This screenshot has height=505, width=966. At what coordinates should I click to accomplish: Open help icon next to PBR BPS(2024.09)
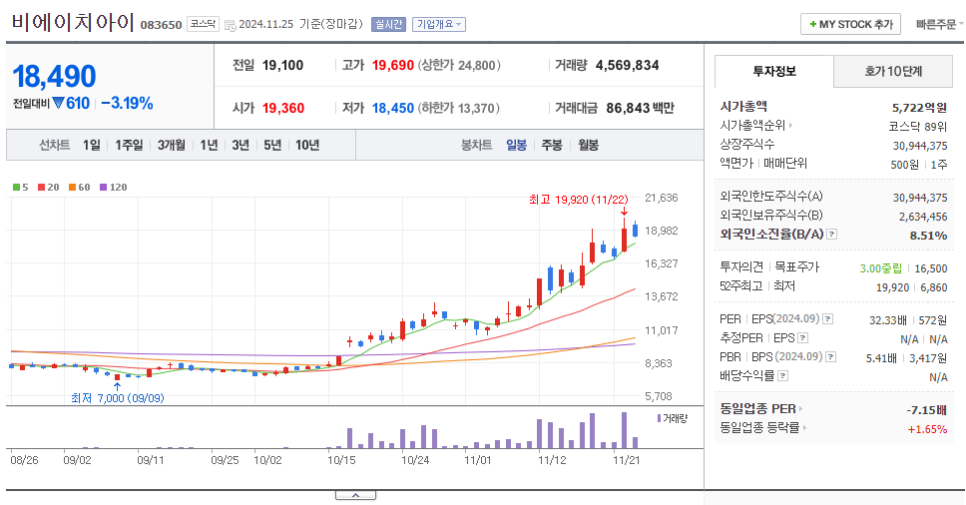tap(831, 357)
